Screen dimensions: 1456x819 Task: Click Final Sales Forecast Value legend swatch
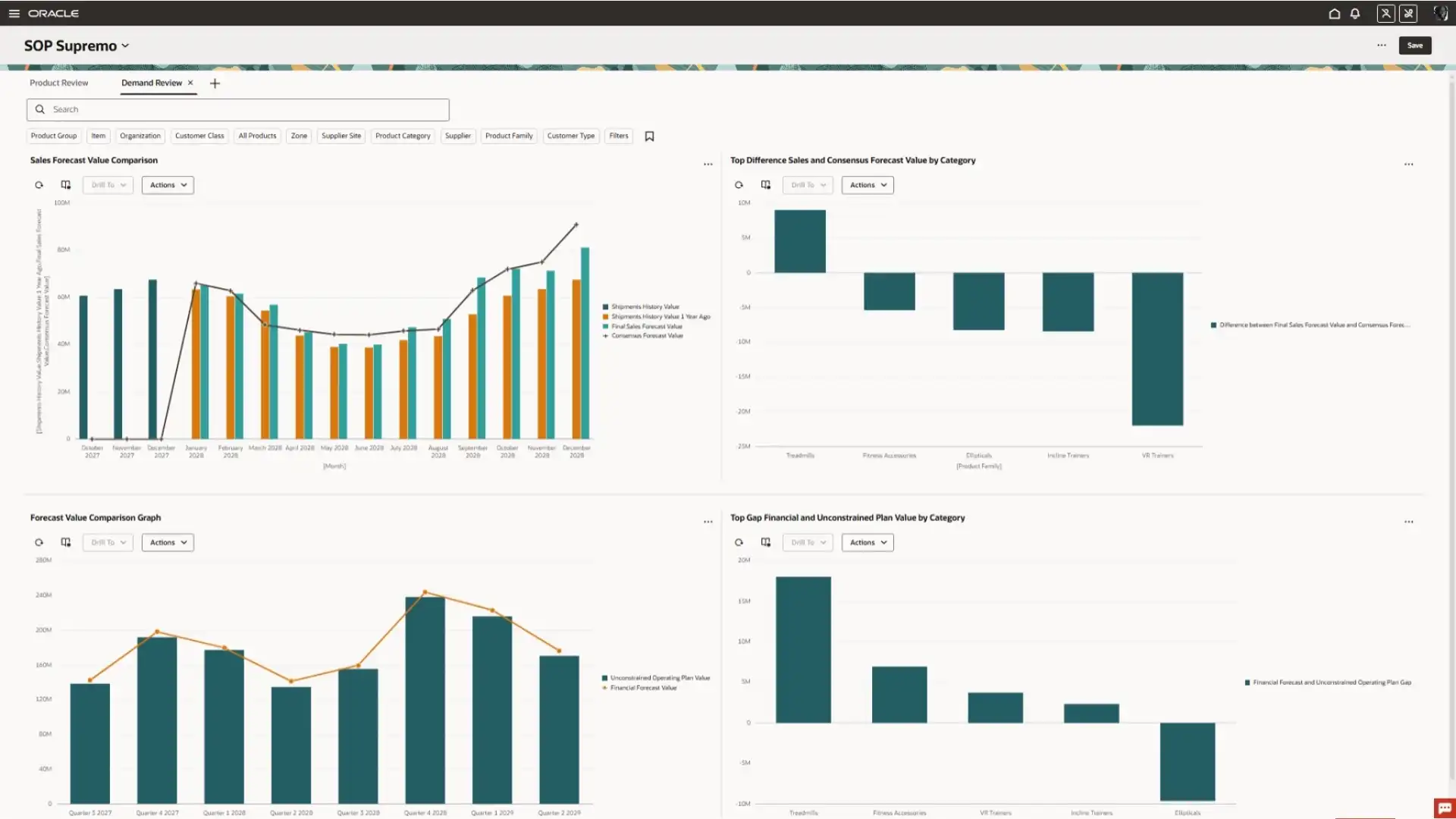605,326
